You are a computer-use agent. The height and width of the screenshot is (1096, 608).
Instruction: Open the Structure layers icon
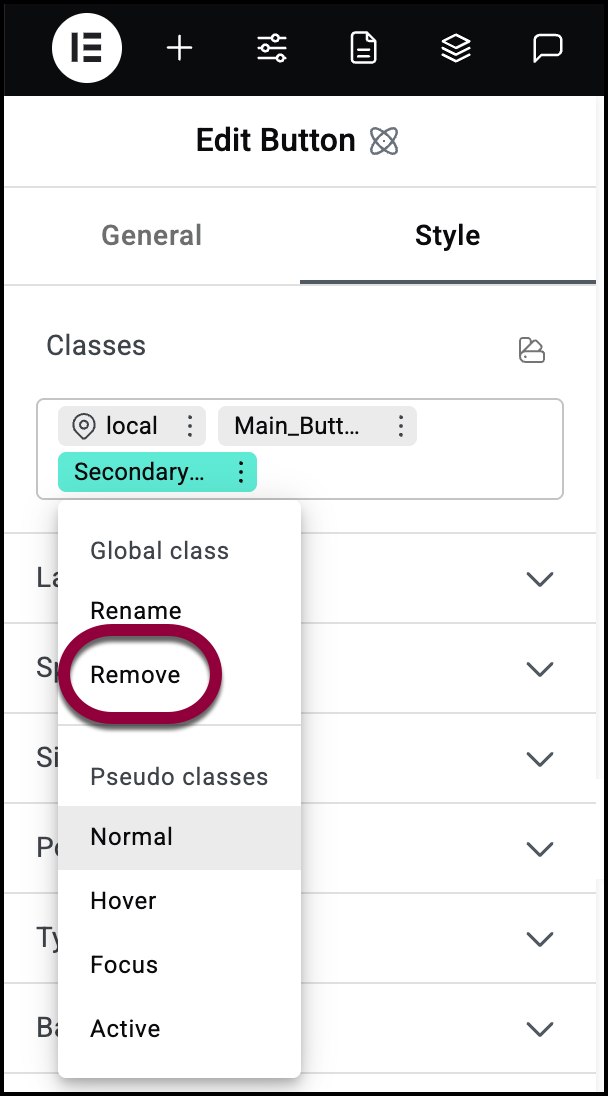[456, 48]
